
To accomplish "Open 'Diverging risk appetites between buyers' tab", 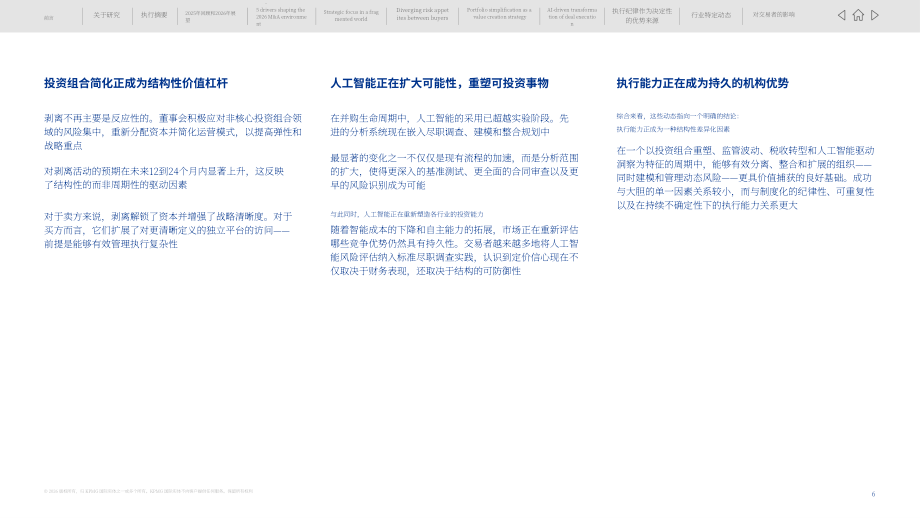I will click(x=422, y=14).
